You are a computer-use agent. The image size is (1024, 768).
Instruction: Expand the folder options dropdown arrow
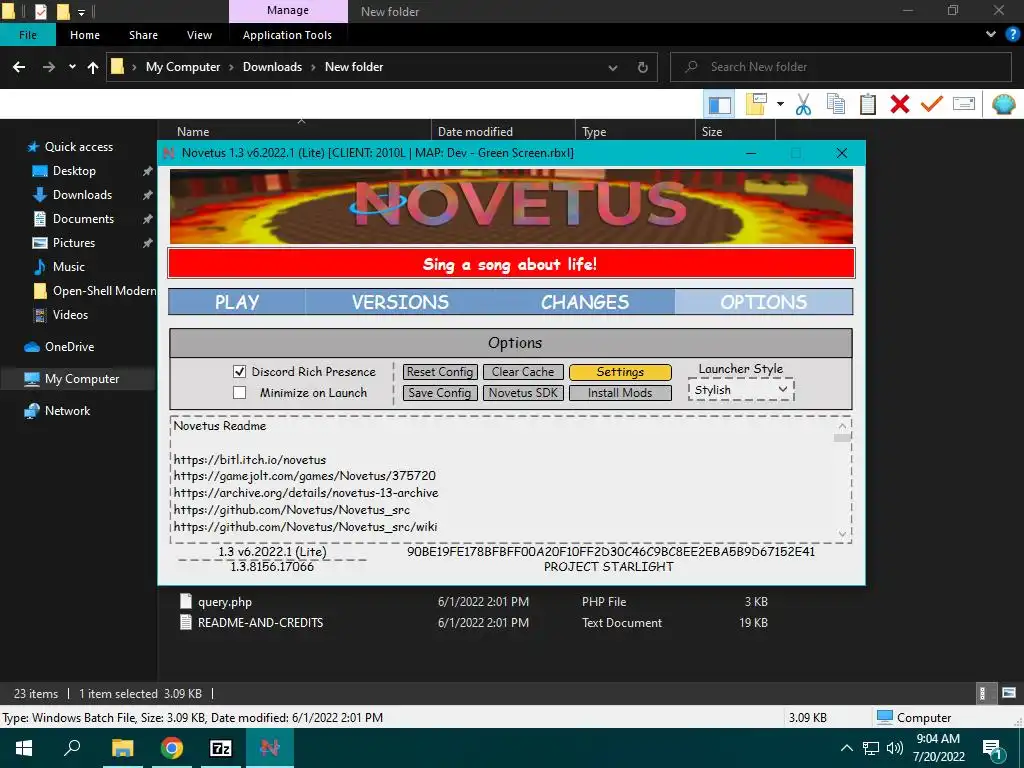tap(780, 104)
